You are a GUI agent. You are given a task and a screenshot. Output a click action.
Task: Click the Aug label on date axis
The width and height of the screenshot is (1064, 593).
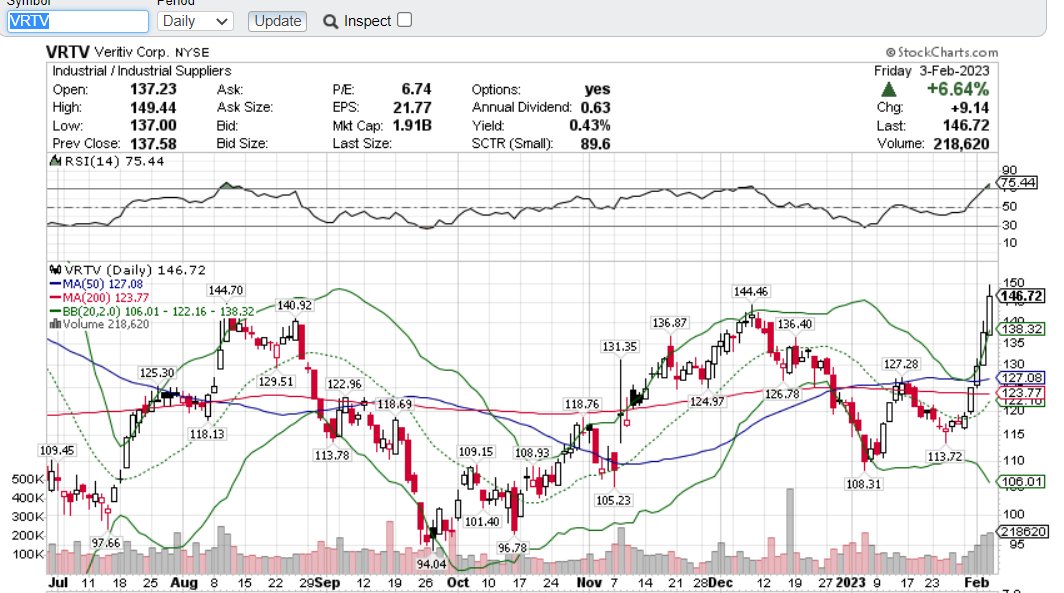click(x=184, y=583)
